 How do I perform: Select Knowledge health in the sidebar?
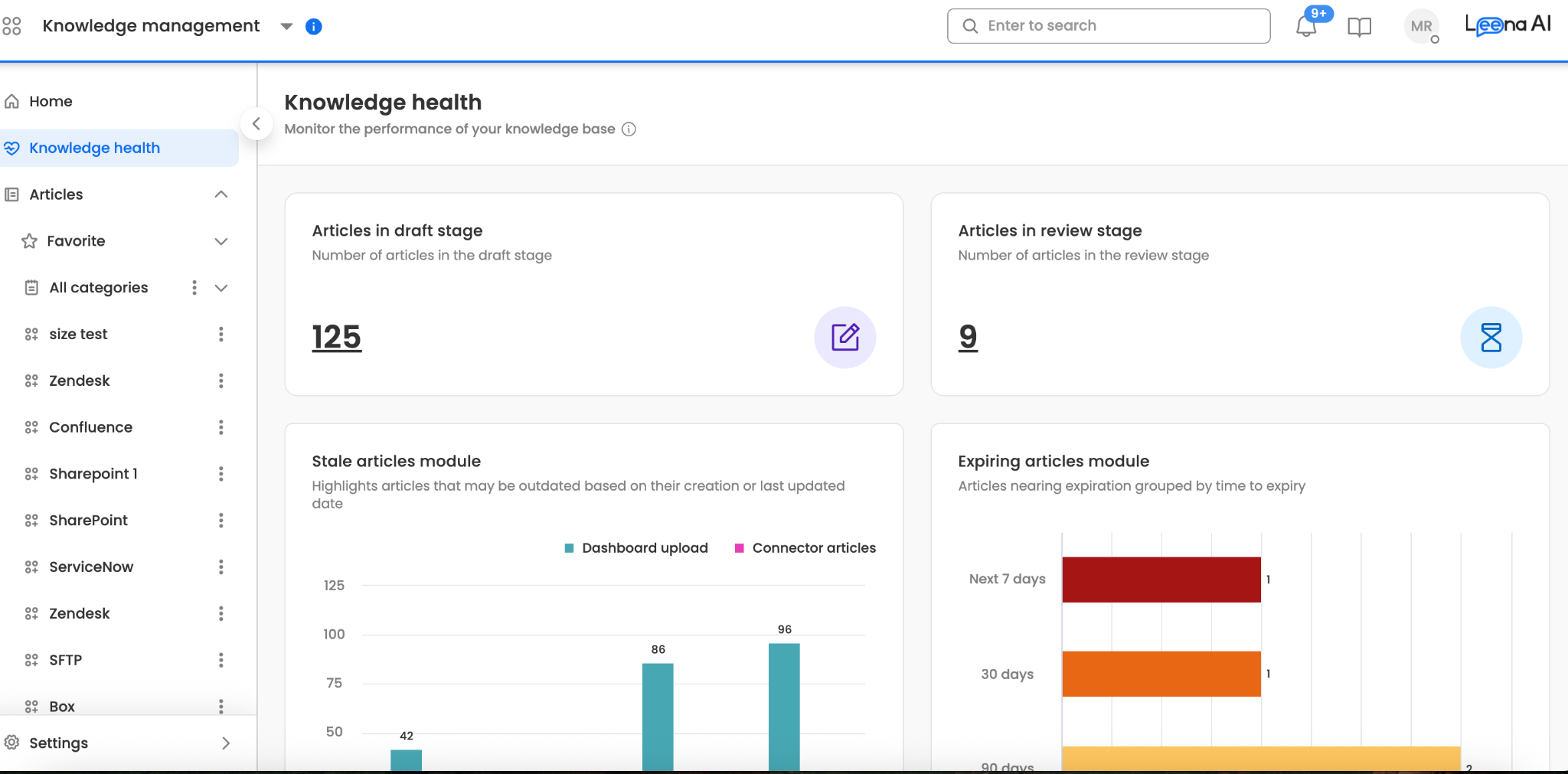coord(119,149)
